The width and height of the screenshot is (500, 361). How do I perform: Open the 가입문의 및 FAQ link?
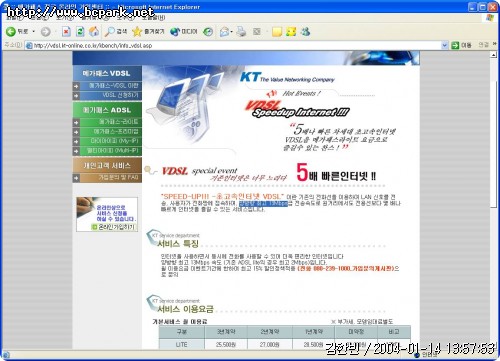click(118, 178)
